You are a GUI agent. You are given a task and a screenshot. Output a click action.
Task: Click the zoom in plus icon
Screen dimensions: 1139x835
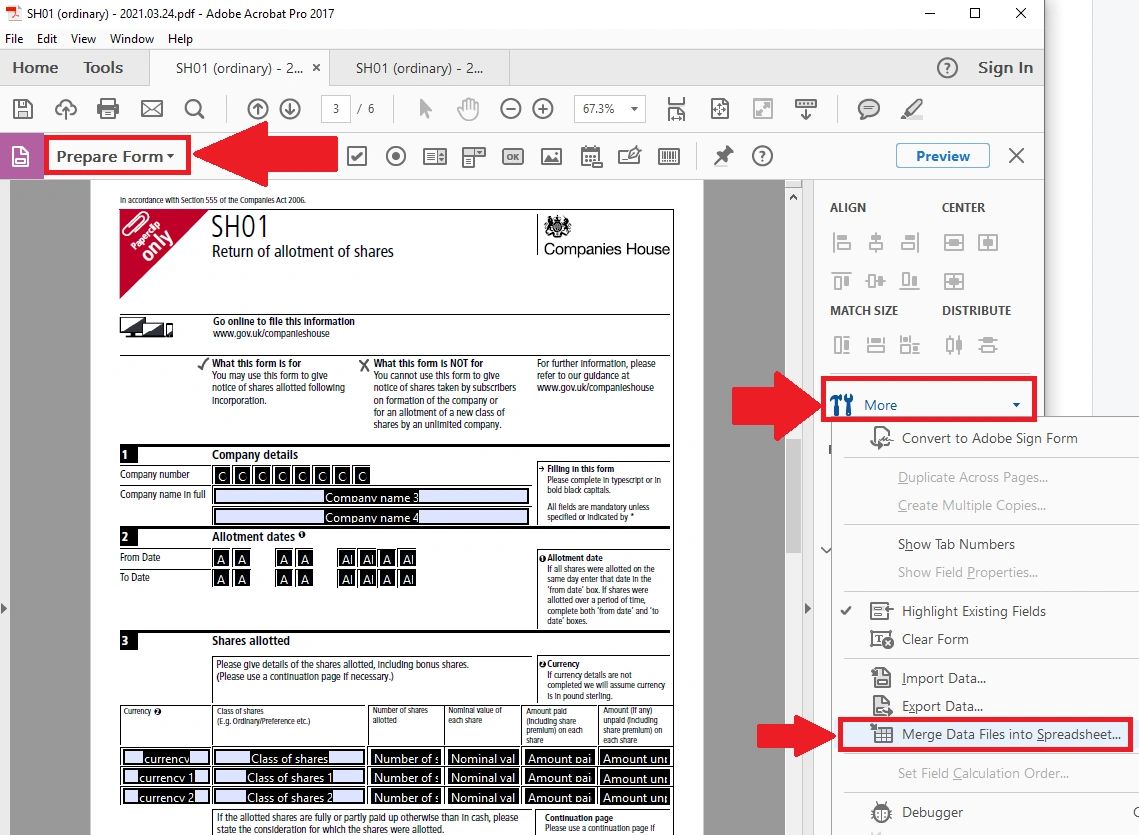point(543,109)
